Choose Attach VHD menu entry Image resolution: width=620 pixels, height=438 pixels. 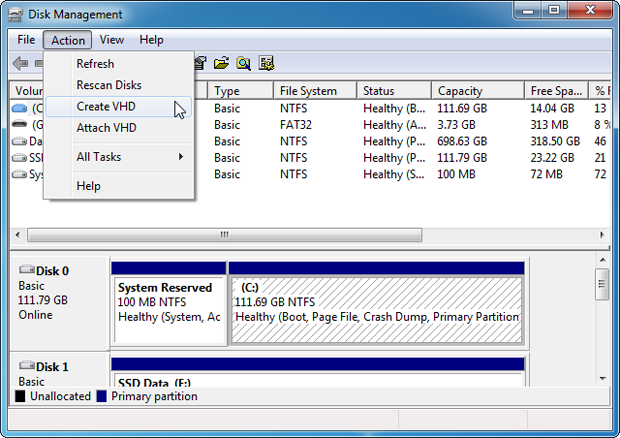click(106, 128)
